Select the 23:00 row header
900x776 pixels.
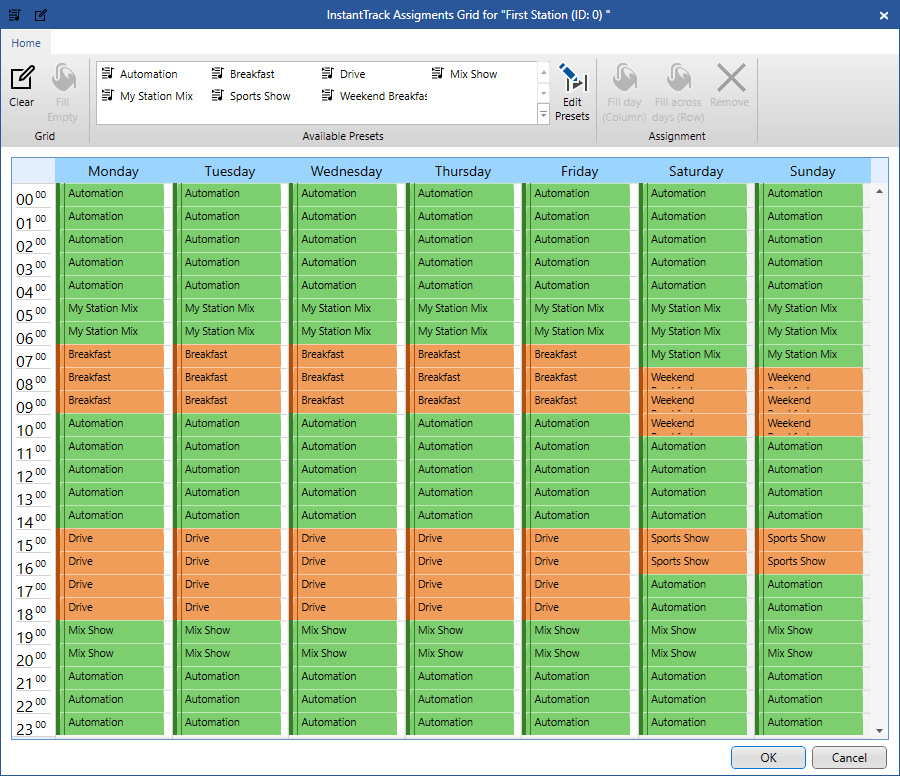(x=33, y=728)
